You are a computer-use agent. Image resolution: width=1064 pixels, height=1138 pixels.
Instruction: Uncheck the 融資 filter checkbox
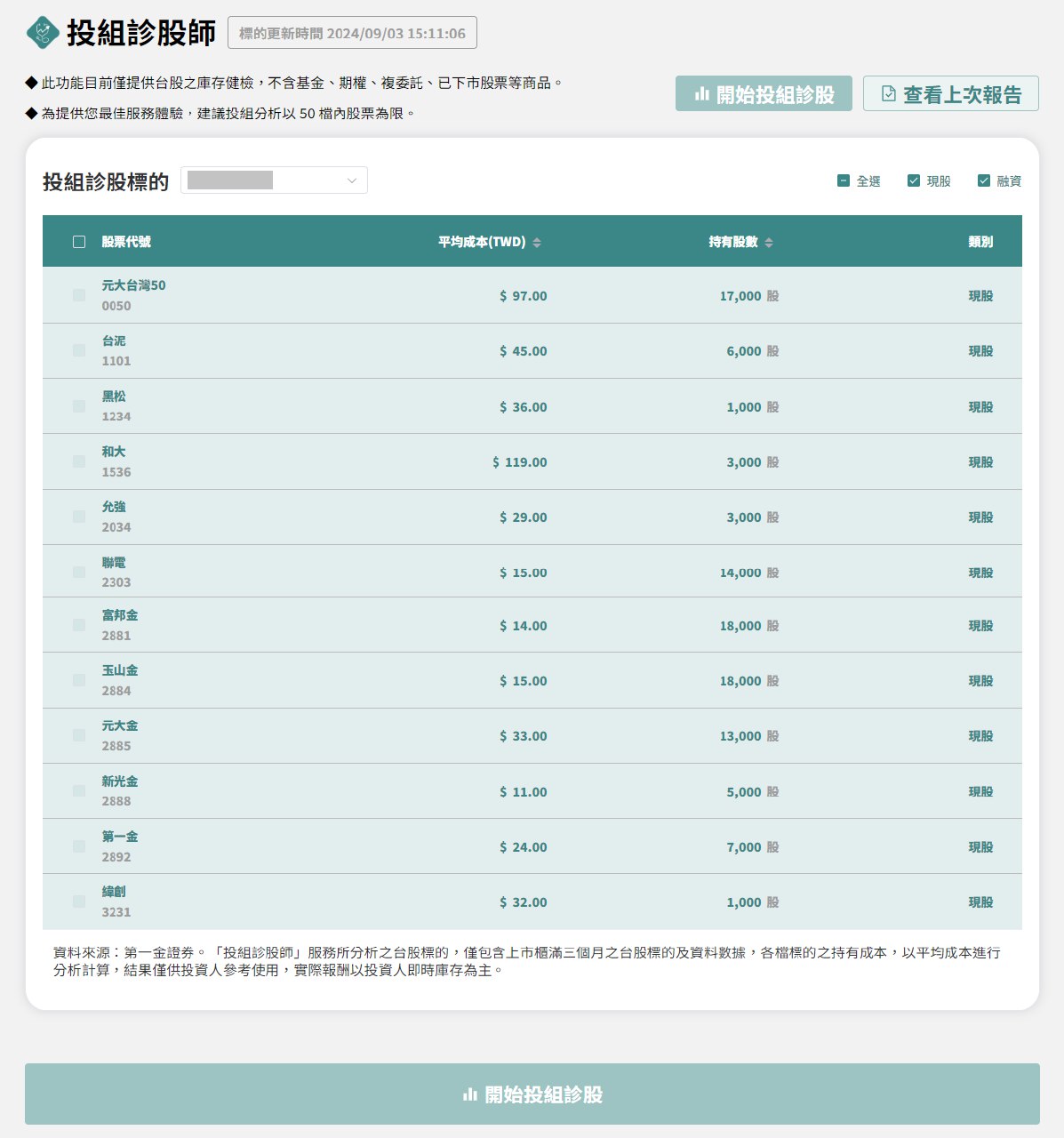tap(984, 181)
